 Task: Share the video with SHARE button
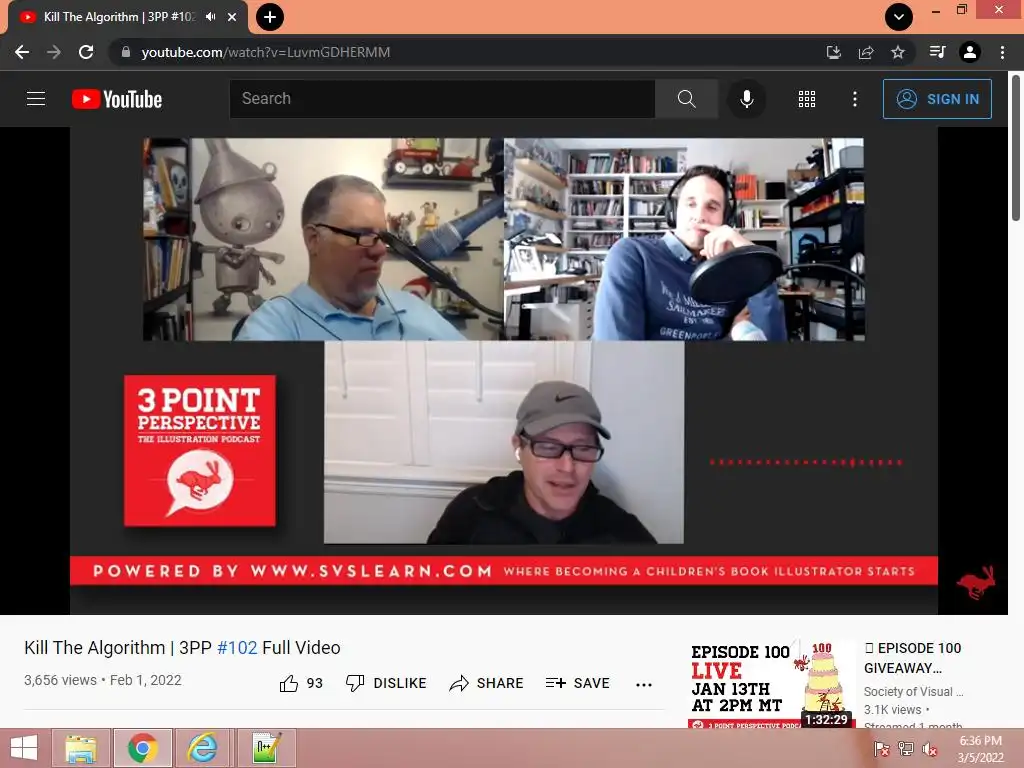pos(486,683)
